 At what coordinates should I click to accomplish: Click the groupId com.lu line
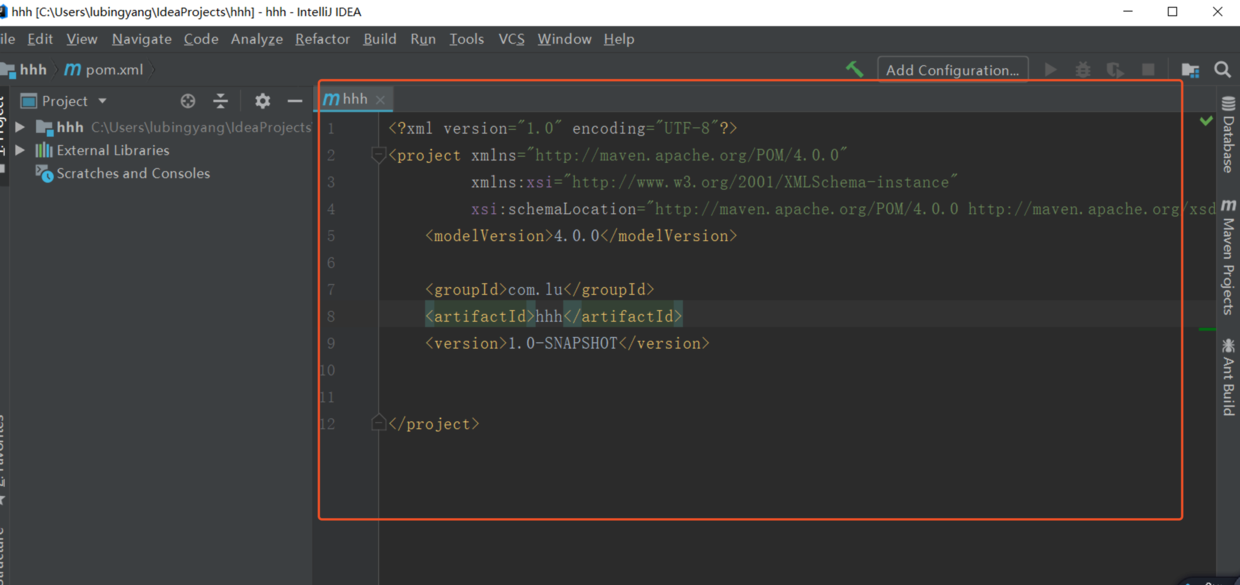[x=540, y=289]
